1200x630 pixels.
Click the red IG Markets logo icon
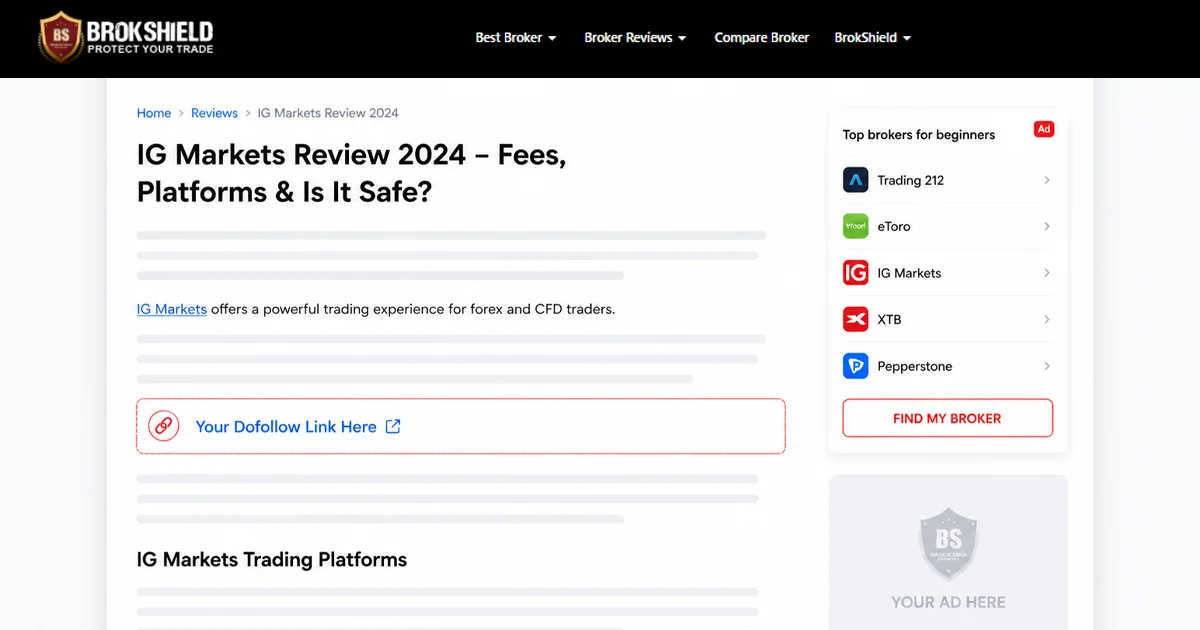pyautogui.click(x=855, y=273)
